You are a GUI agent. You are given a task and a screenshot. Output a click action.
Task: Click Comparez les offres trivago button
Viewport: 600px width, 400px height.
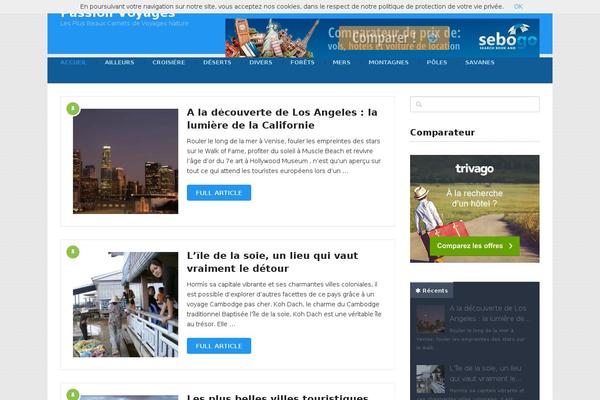474,246
